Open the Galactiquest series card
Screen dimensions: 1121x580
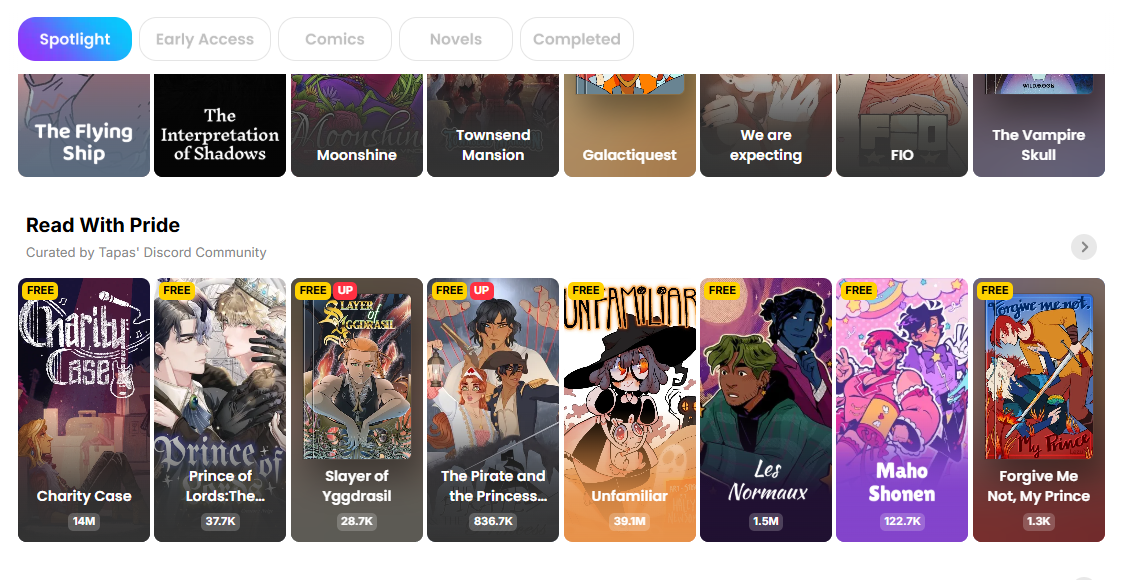coord(629,125)
